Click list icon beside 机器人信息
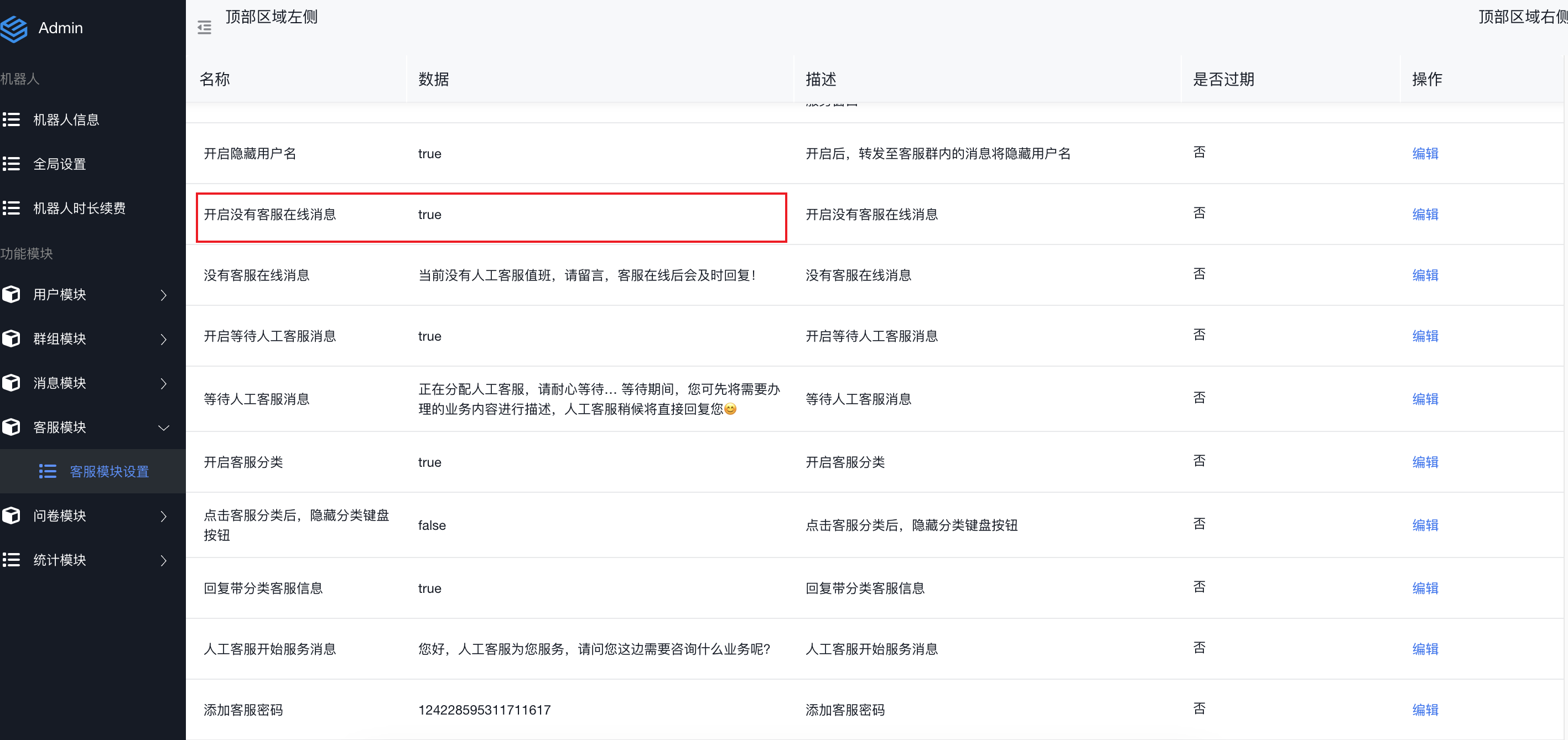Viewport: 1568px width, 740px height. coord(12,119)
